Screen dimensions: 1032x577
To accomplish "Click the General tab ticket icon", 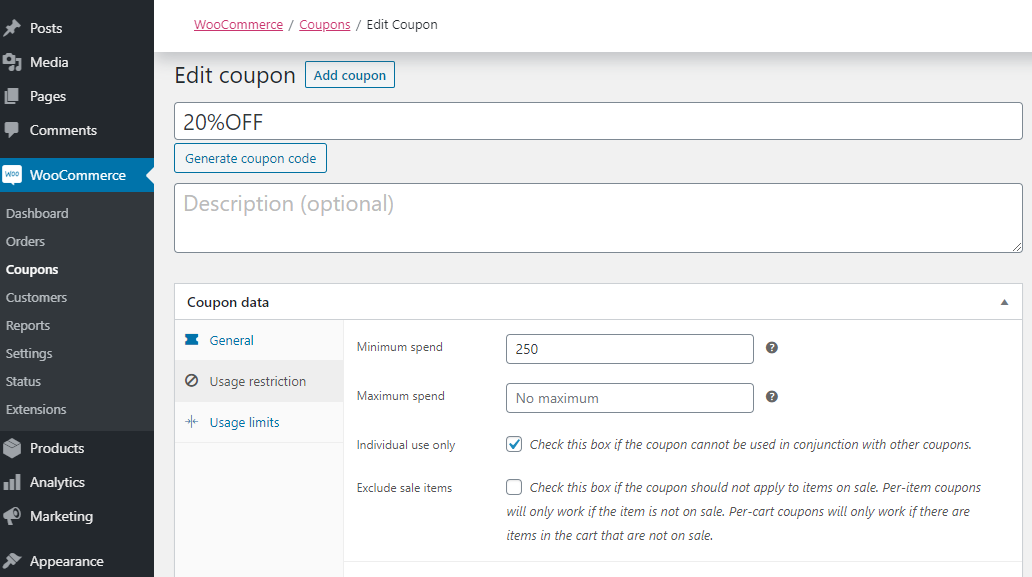I will click(x=192, y=339).
